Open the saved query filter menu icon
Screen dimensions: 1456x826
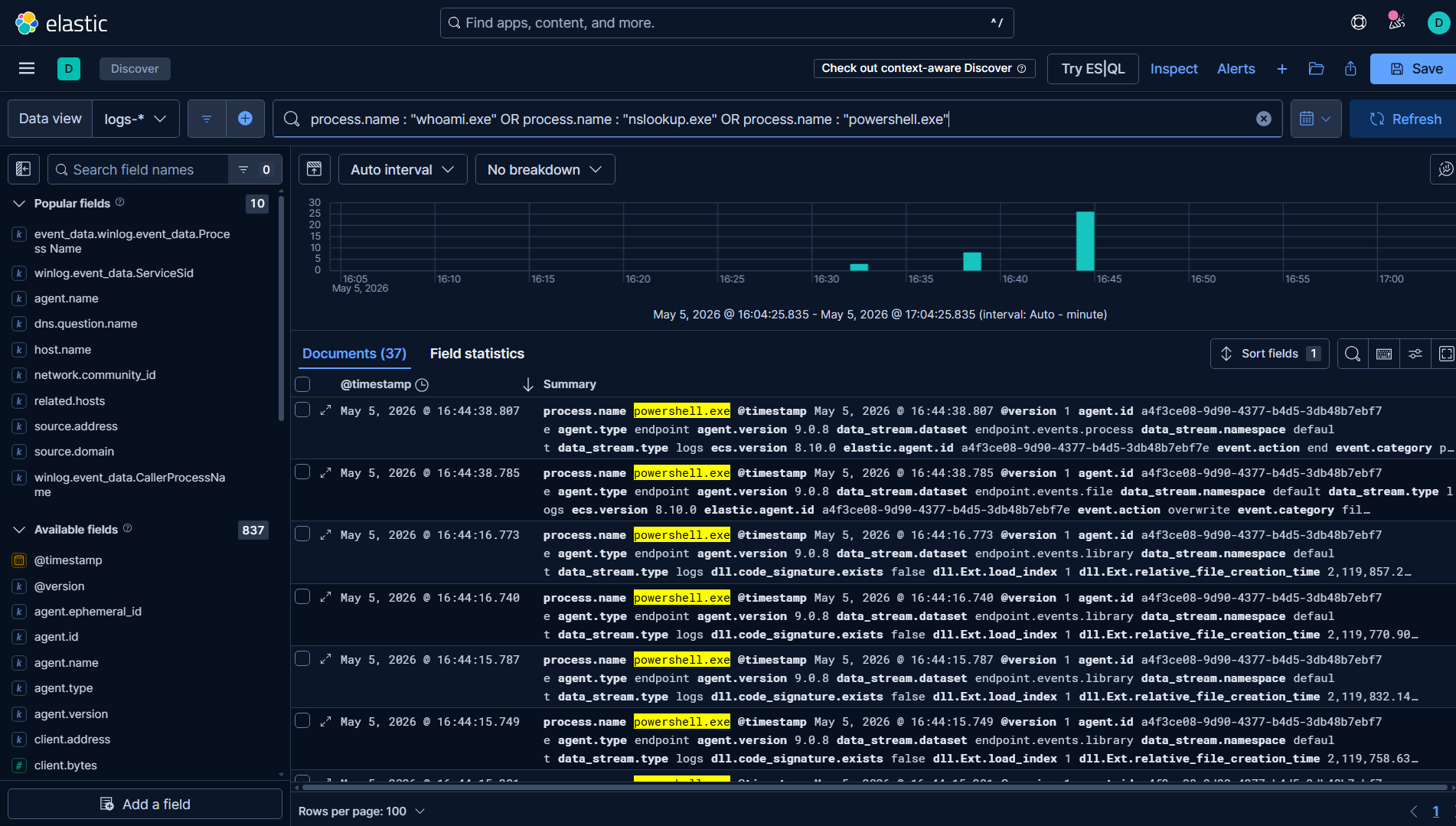click(x=207, y=119)
